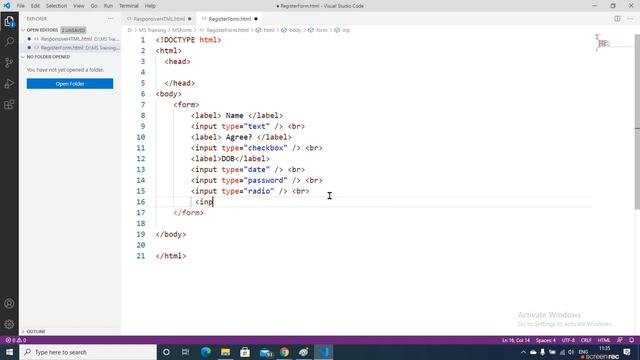640x360 pixels.
Task: Change indentation via Spaces: 4
Action: click(546, 340)
